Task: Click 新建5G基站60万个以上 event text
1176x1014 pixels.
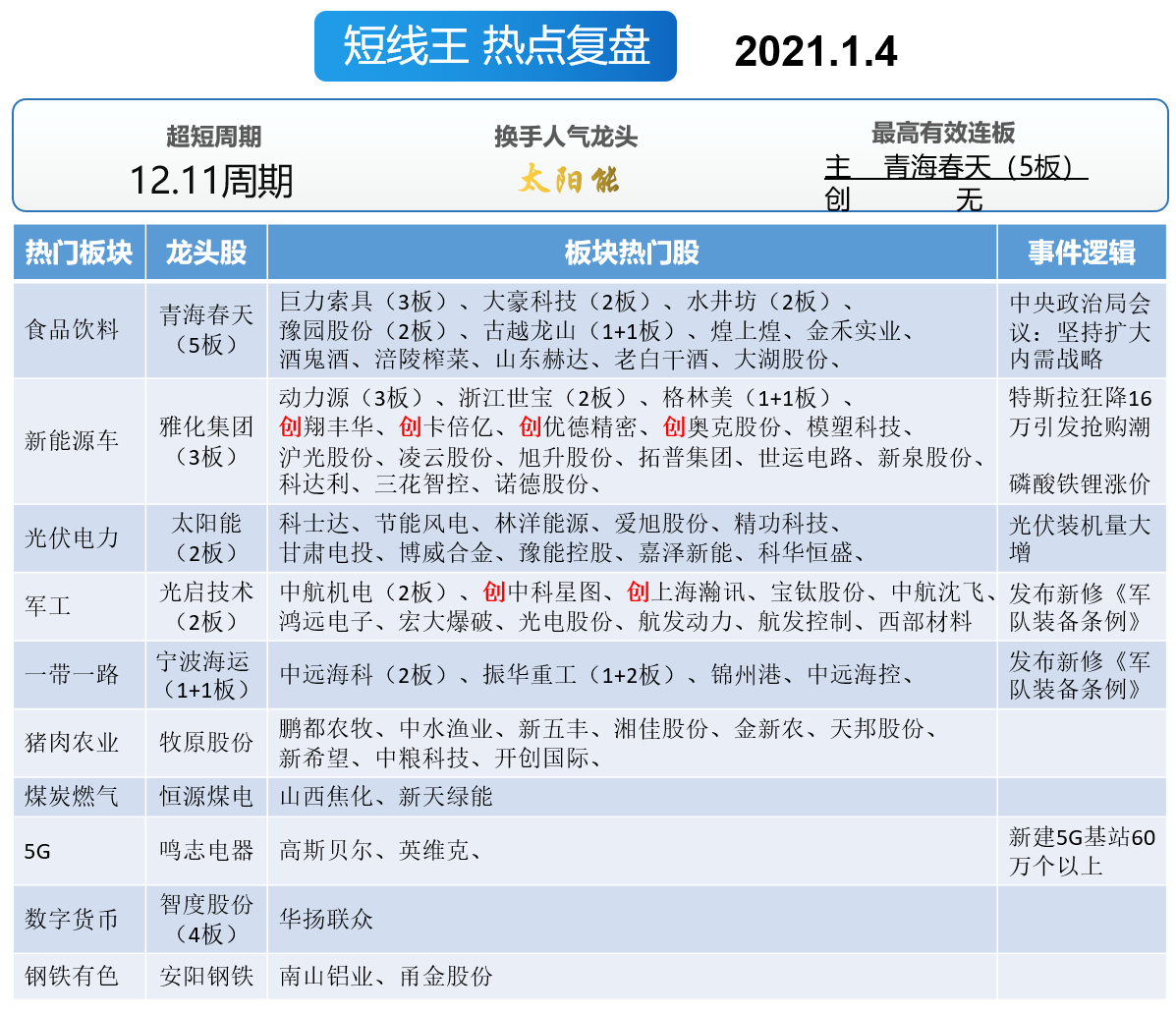Action: pos(1082,851)
